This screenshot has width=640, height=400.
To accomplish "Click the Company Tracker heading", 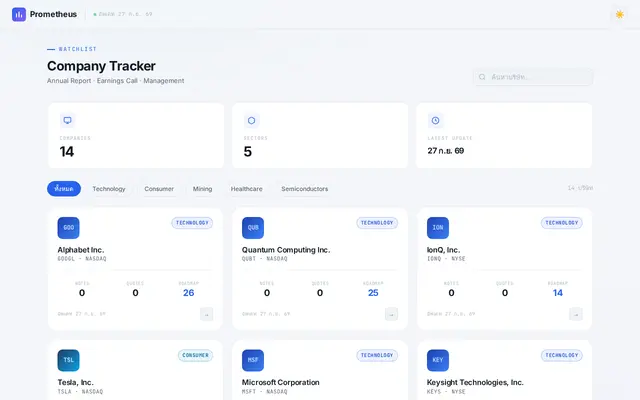I will click(x=101, y=66).
